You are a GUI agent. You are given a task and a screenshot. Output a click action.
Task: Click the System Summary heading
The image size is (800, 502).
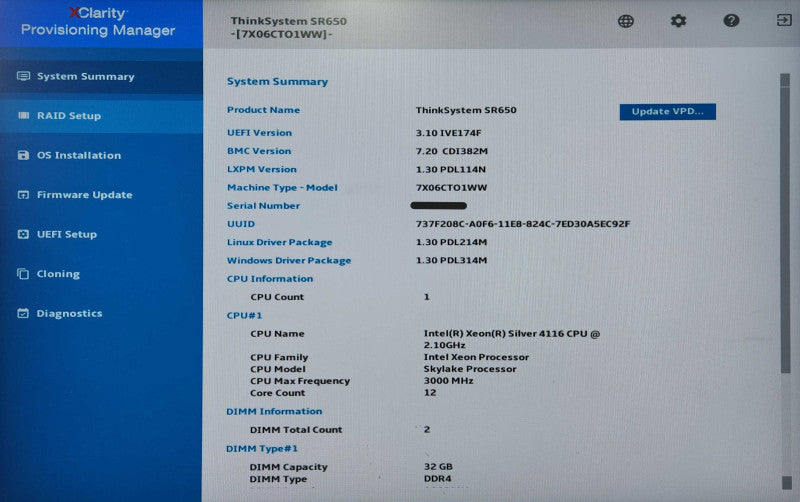pos(277,82)
